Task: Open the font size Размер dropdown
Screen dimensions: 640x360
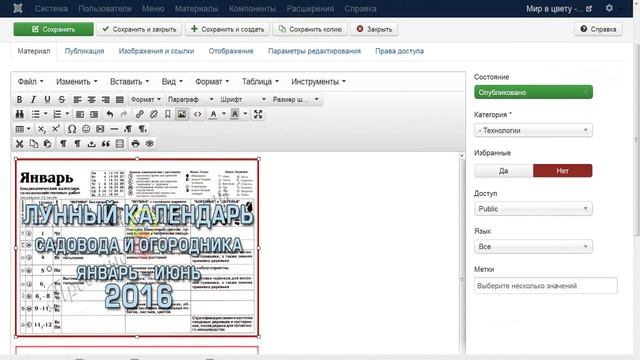Action: [x=296, y=100]
